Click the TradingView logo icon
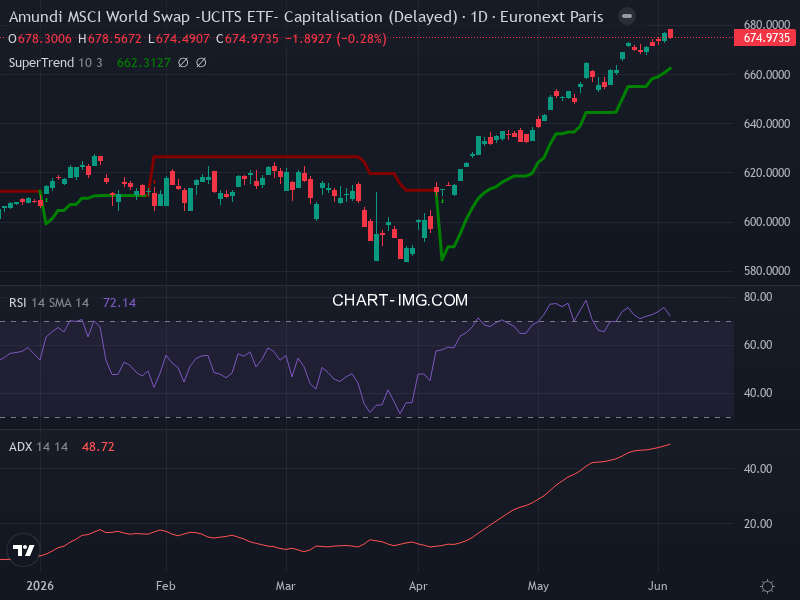The image size is (800, 600). 23,550
